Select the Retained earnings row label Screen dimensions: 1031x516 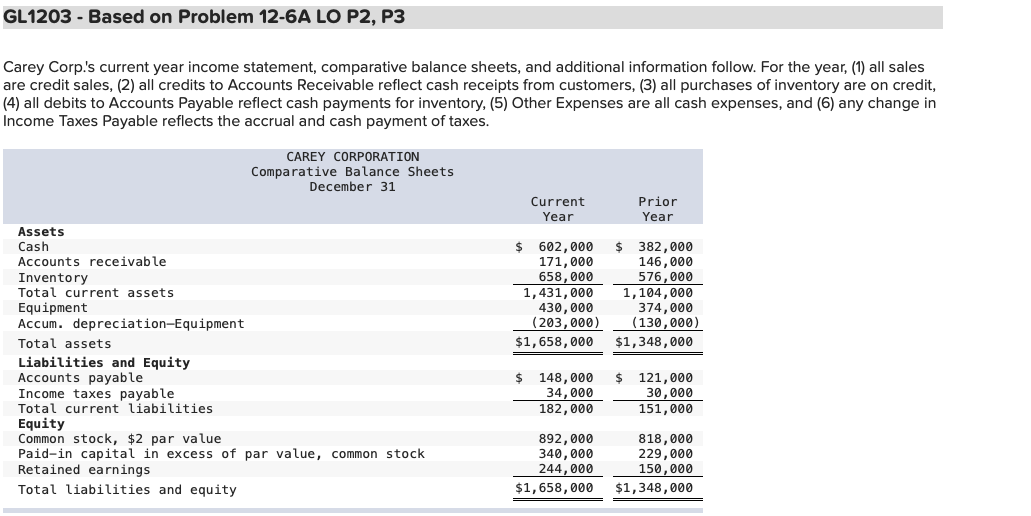pyautogui.click(x=84, y=469)
